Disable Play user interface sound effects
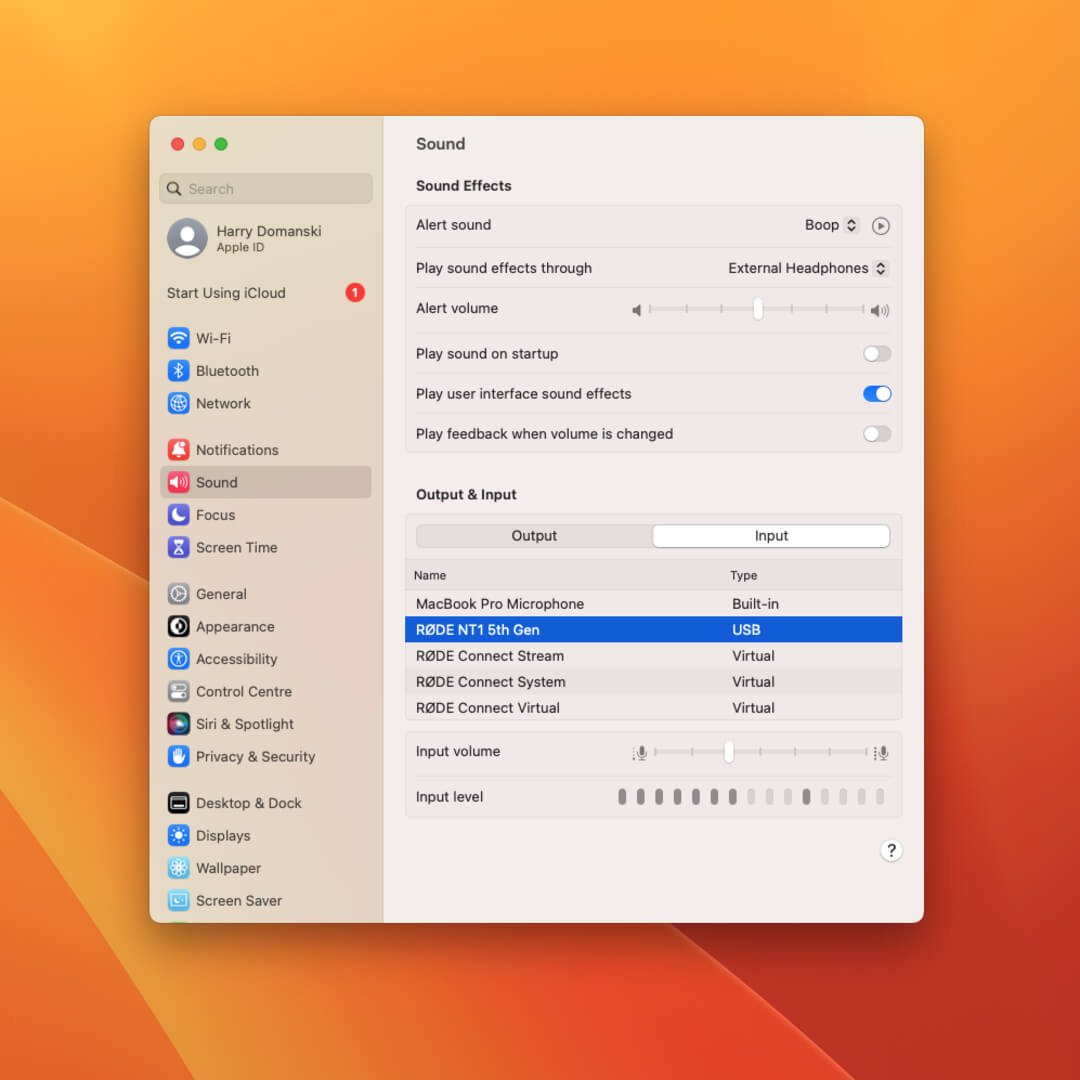 (x=877, y=394)
